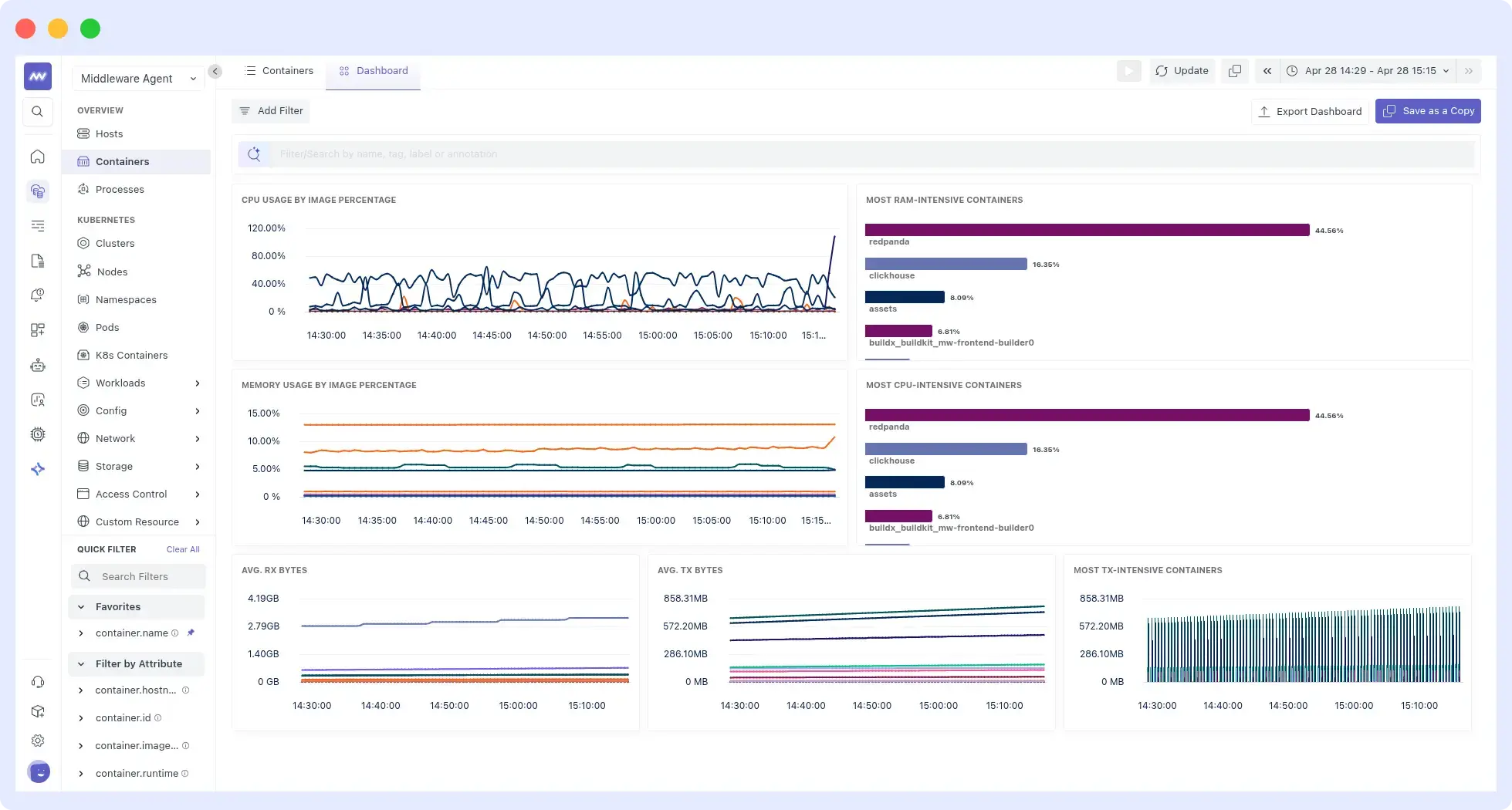Viewport: 1512px width, 810px height.
Task: Open the dashboard builder sidebar icon
Action: tap(38, 329)
